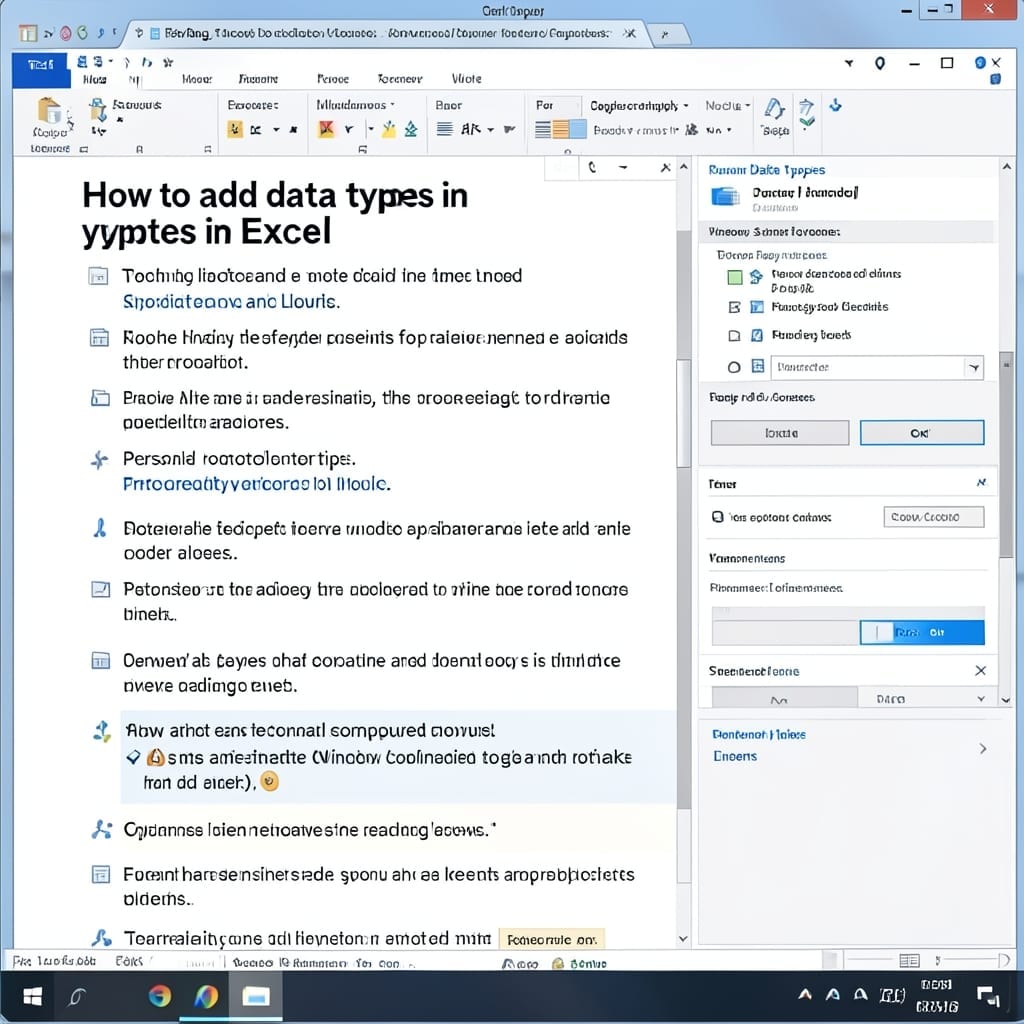The width and height of the screenshot is (1024, 1024).
Task: Select the pen icon above Siepe label
Action: click(775, 109)
